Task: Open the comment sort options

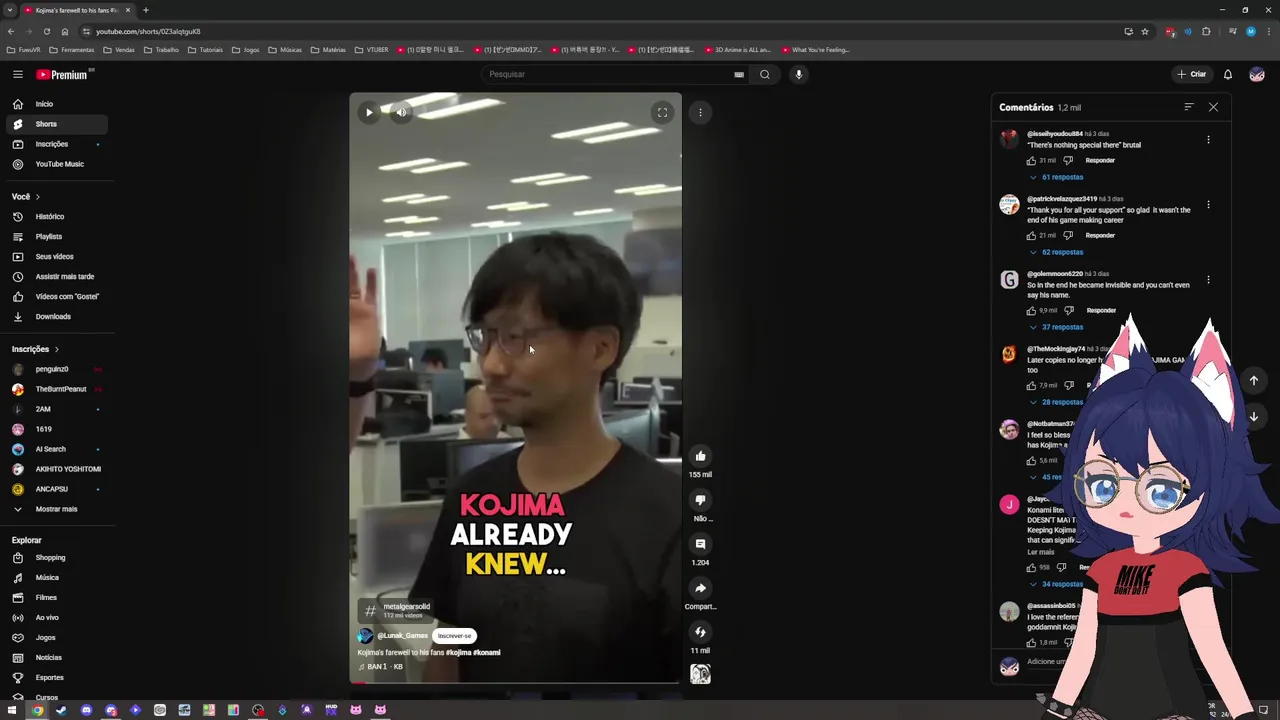Action: coord(1189,107)
